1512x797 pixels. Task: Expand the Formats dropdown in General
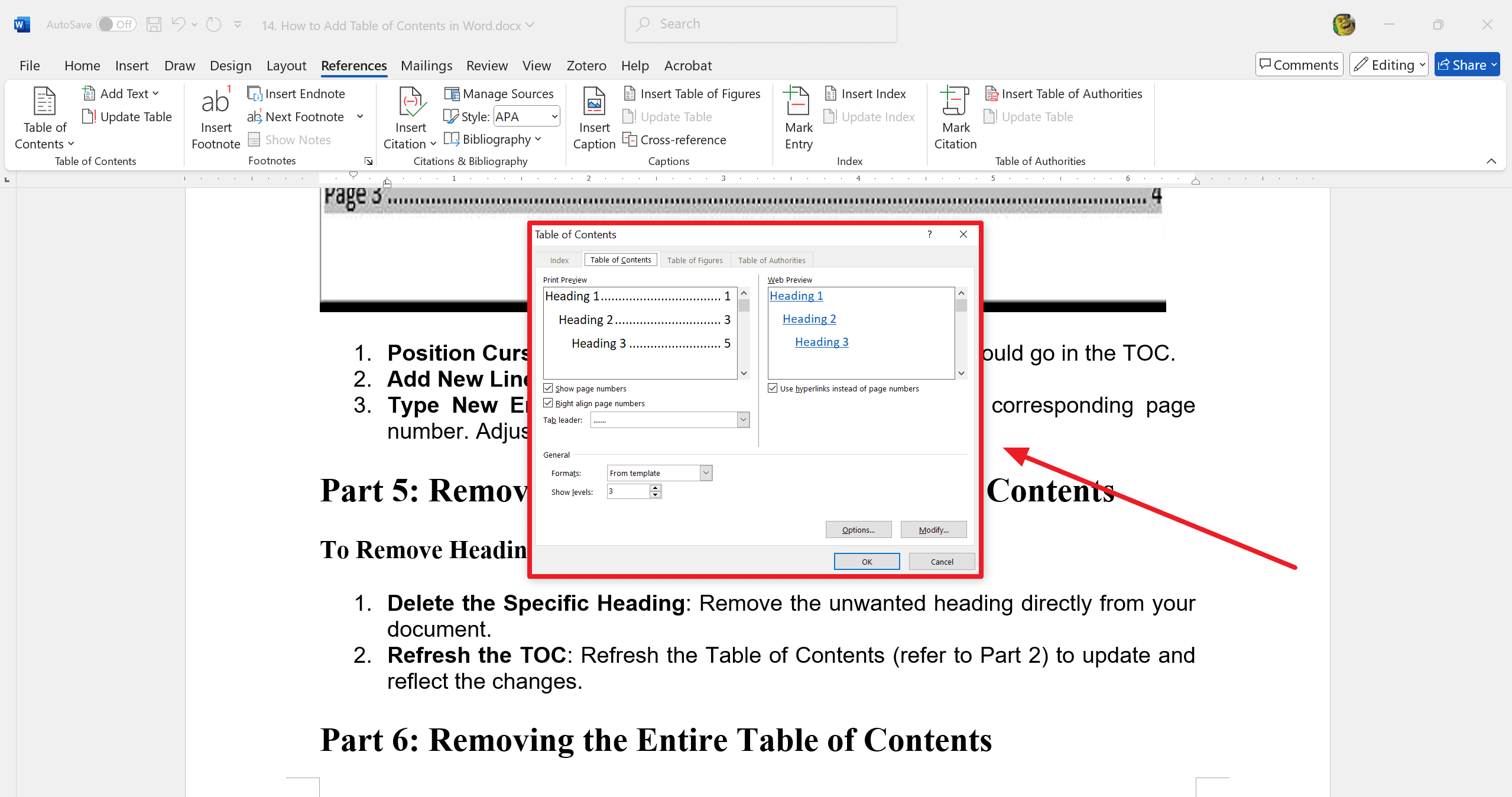[x=707, y=473]
